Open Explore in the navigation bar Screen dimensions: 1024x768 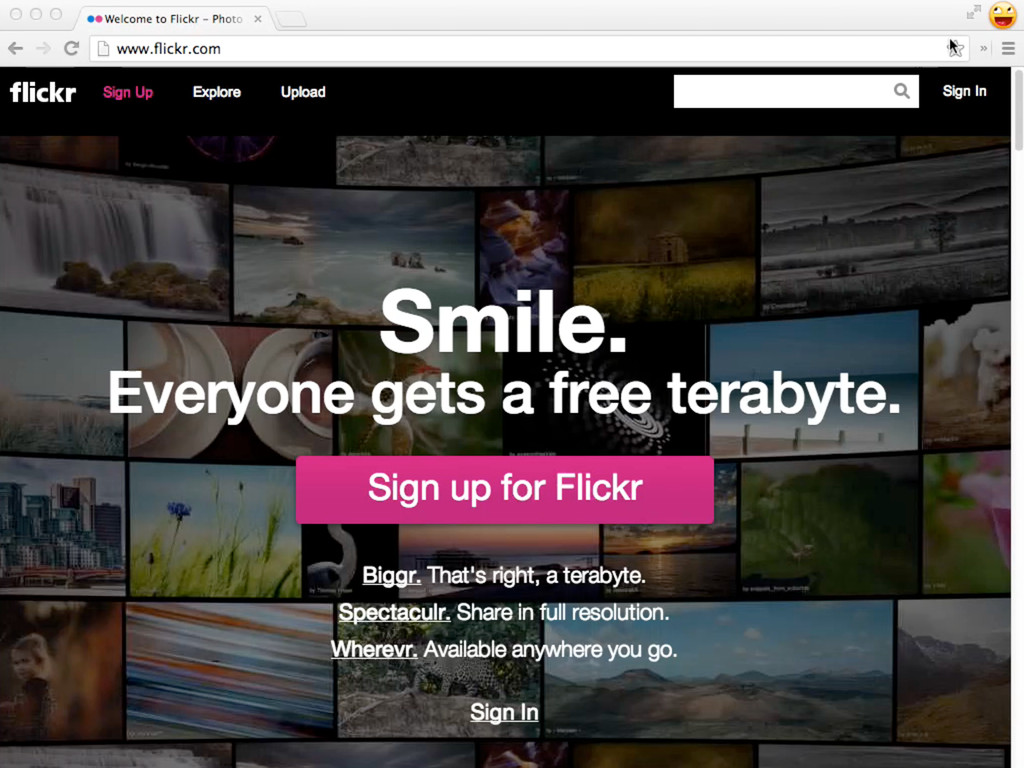pyautogui.click(x=217, y=92)
